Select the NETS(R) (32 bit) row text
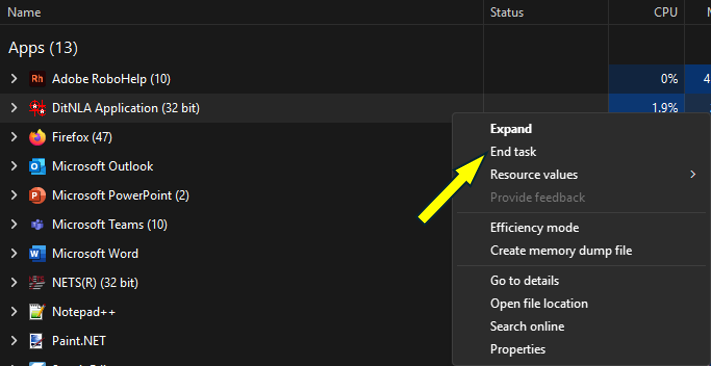The image size is (711, 366). click(95, 283)
